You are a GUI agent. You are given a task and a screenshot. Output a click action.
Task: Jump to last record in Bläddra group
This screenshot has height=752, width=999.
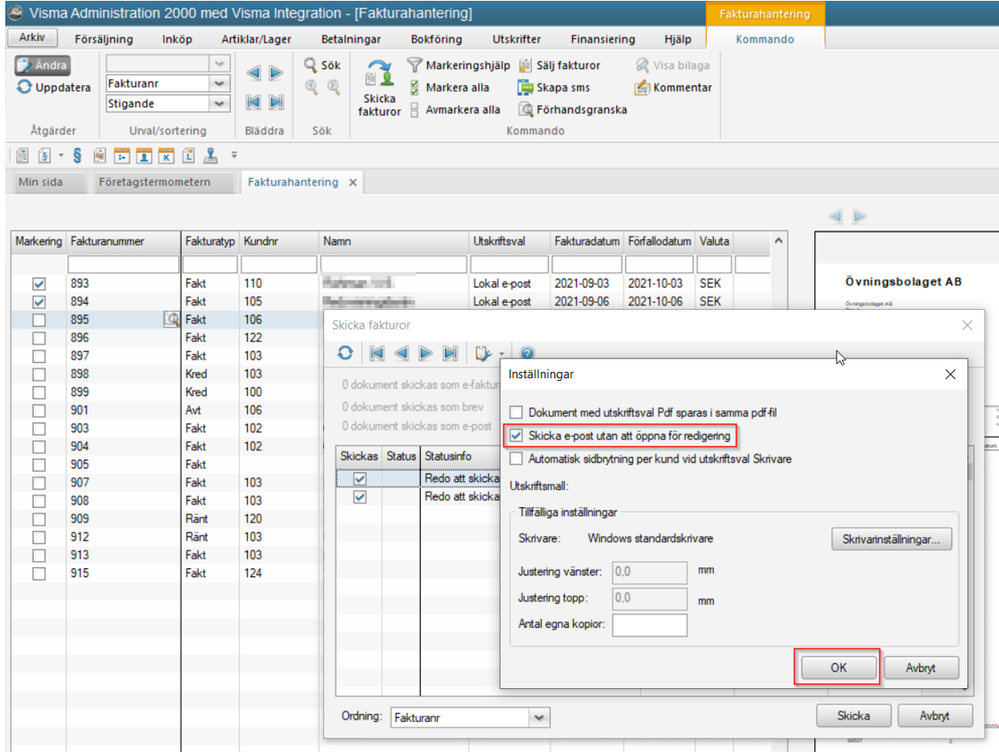point(276,102)
